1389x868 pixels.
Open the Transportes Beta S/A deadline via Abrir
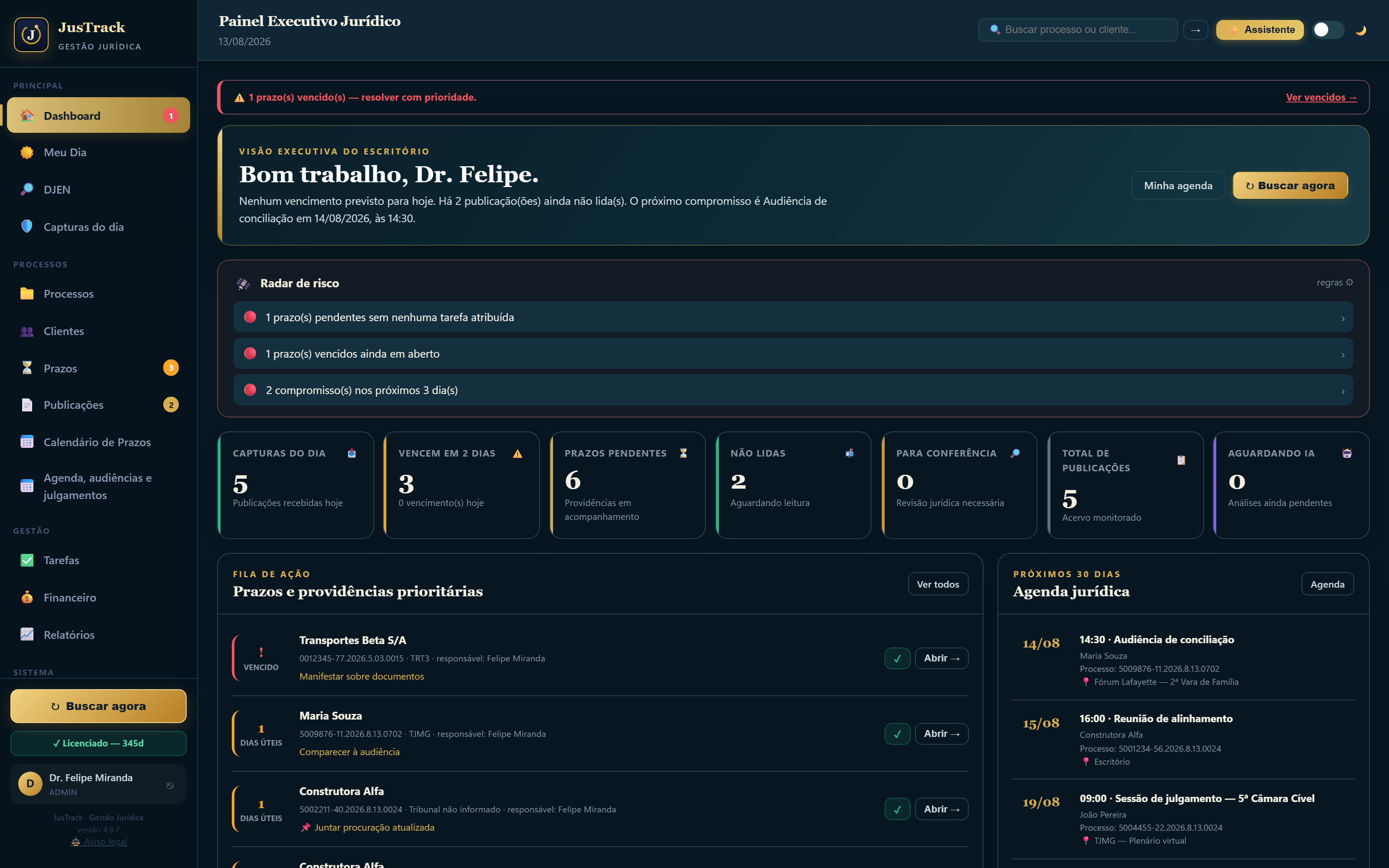coord(941,658)
